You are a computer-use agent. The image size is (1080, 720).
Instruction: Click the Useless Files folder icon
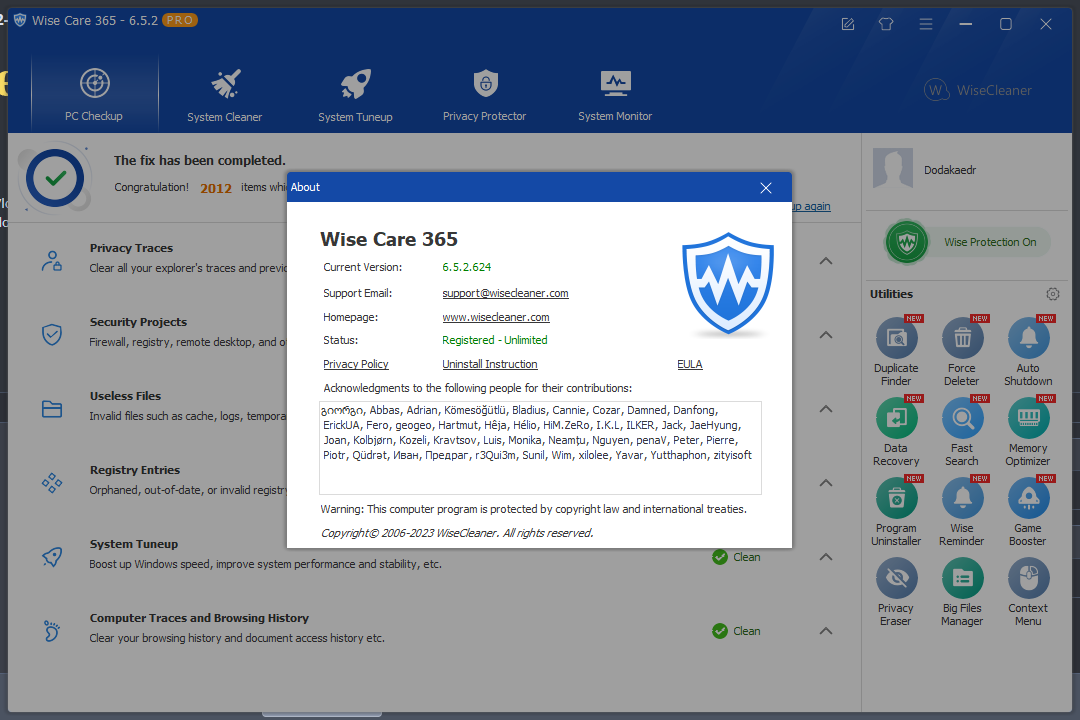coord(52,409)
